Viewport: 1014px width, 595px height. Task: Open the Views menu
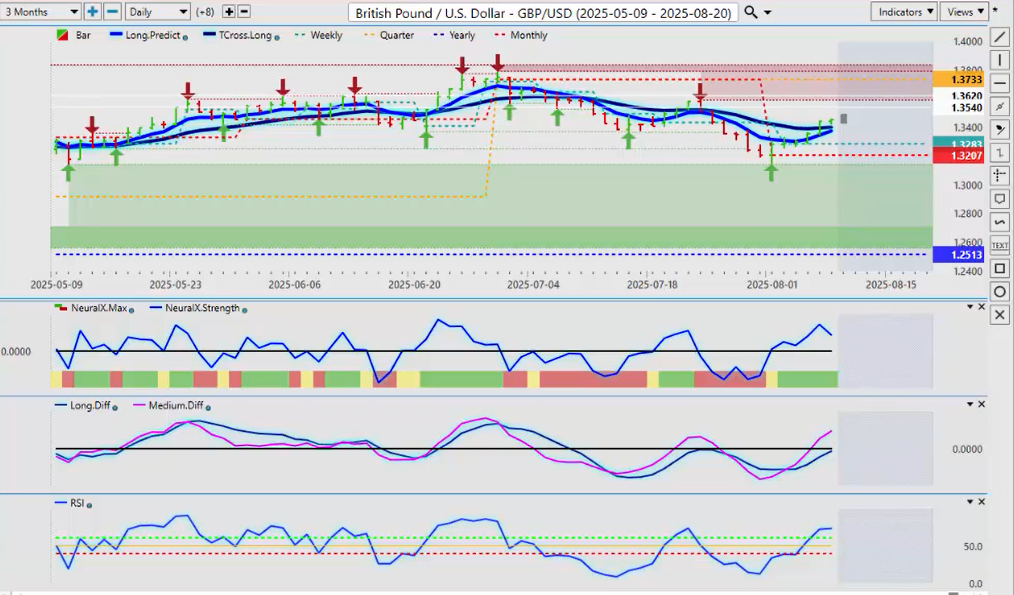tap(965, 12)
